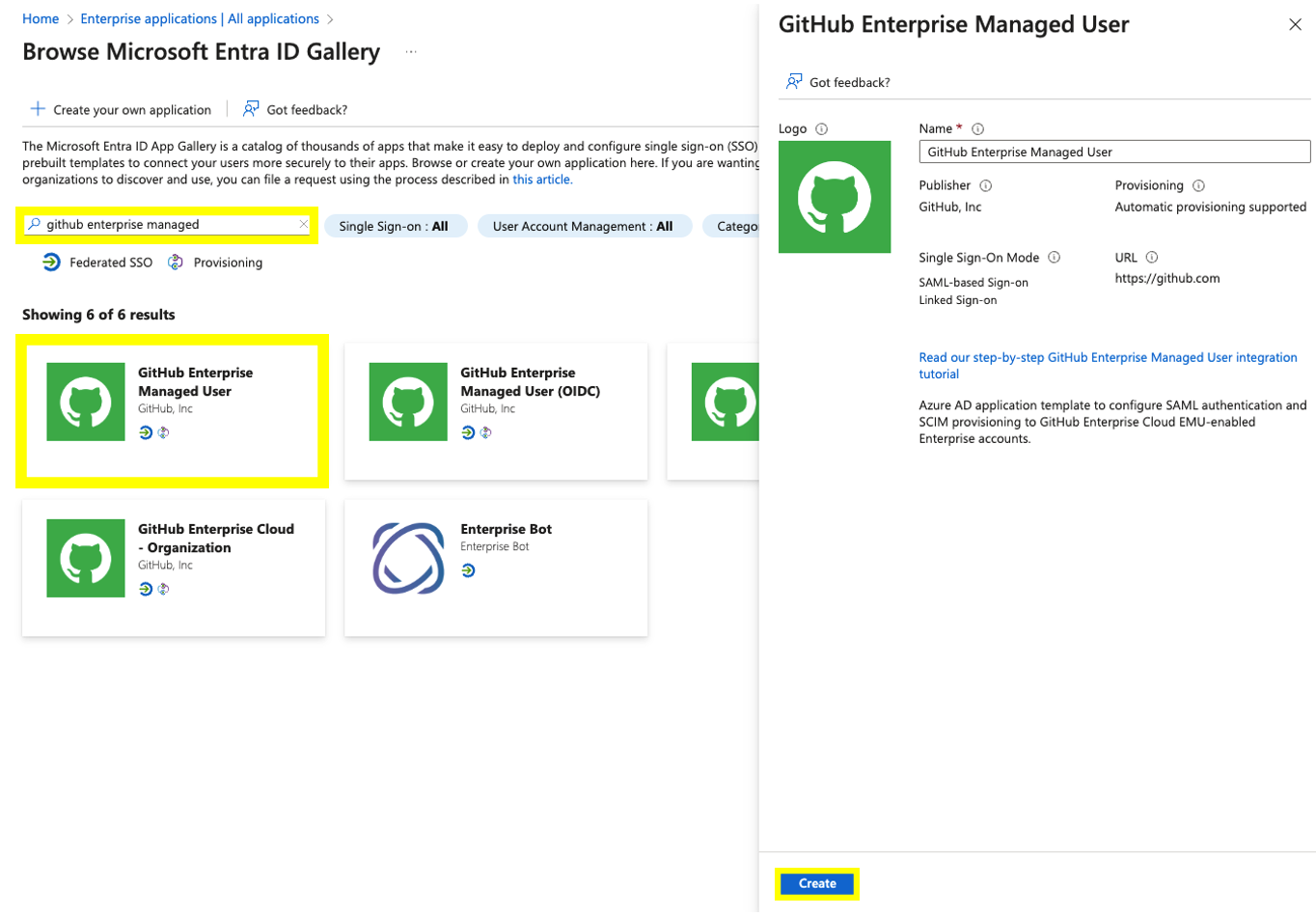Open User Account Management : All filter
This screenshot has width=1316, height=916.
click(583, 226)
